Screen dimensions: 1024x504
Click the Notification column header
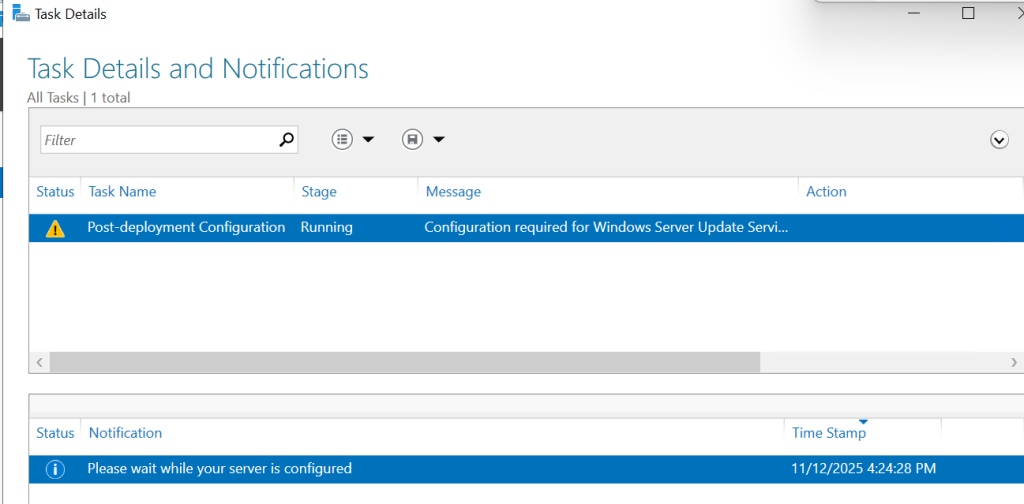125,433
